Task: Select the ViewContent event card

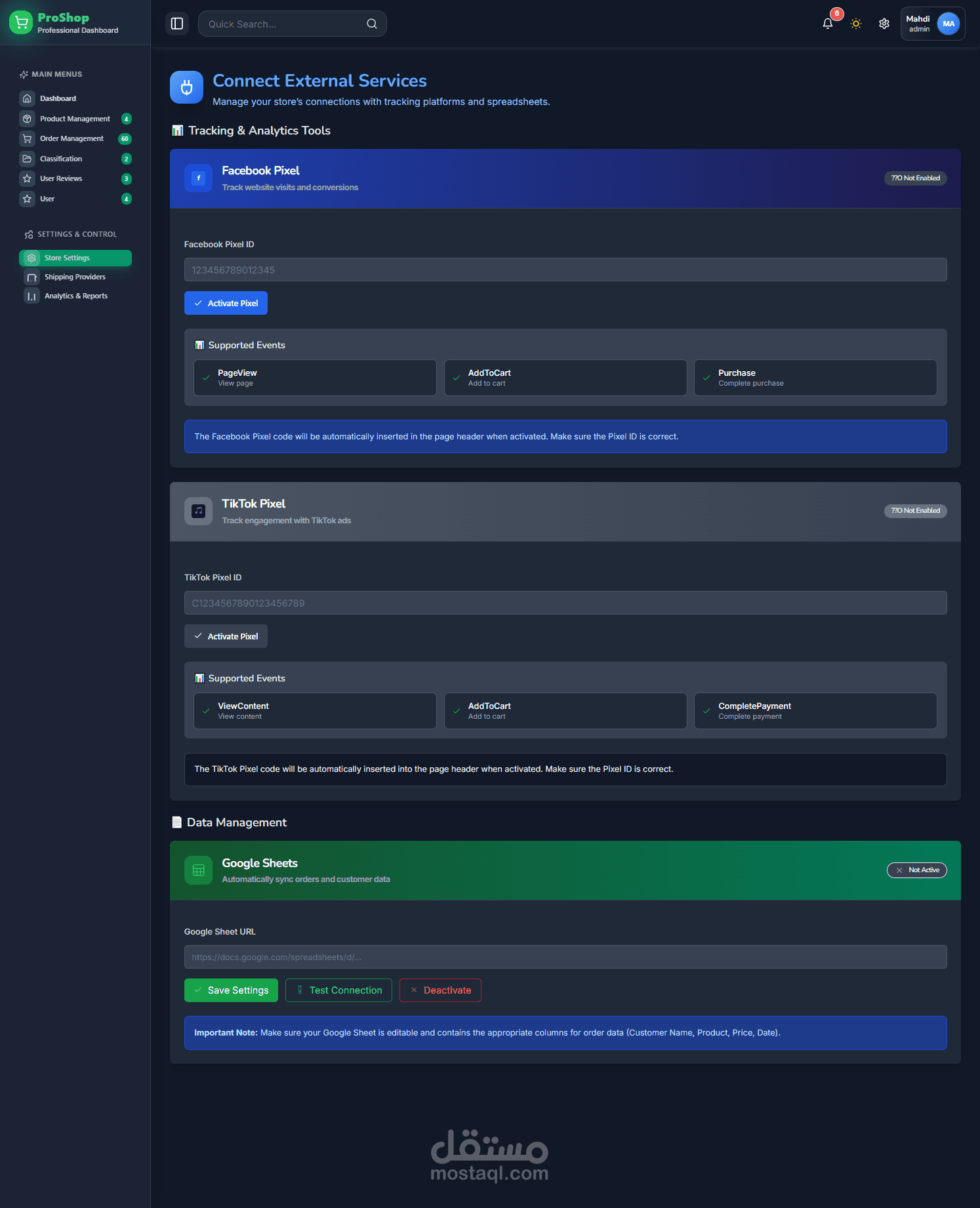Action: point(315,711)
